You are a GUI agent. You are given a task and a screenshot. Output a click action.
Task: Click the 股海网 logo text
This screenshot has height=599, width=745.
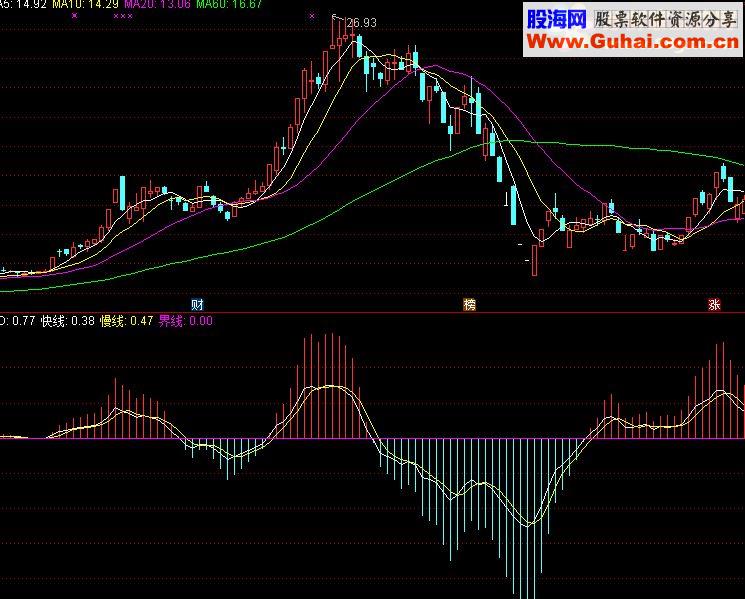(x=557, y=19)
